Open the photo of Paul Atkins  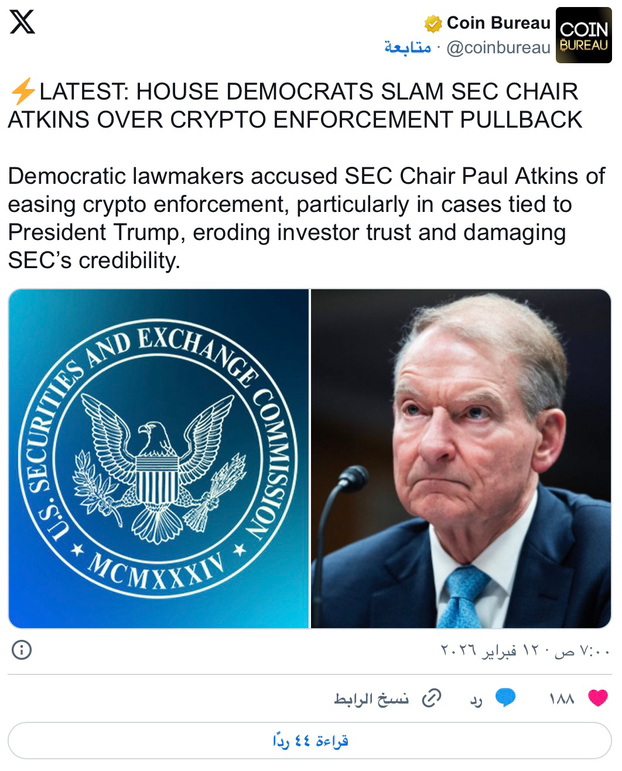coord(461,459)
